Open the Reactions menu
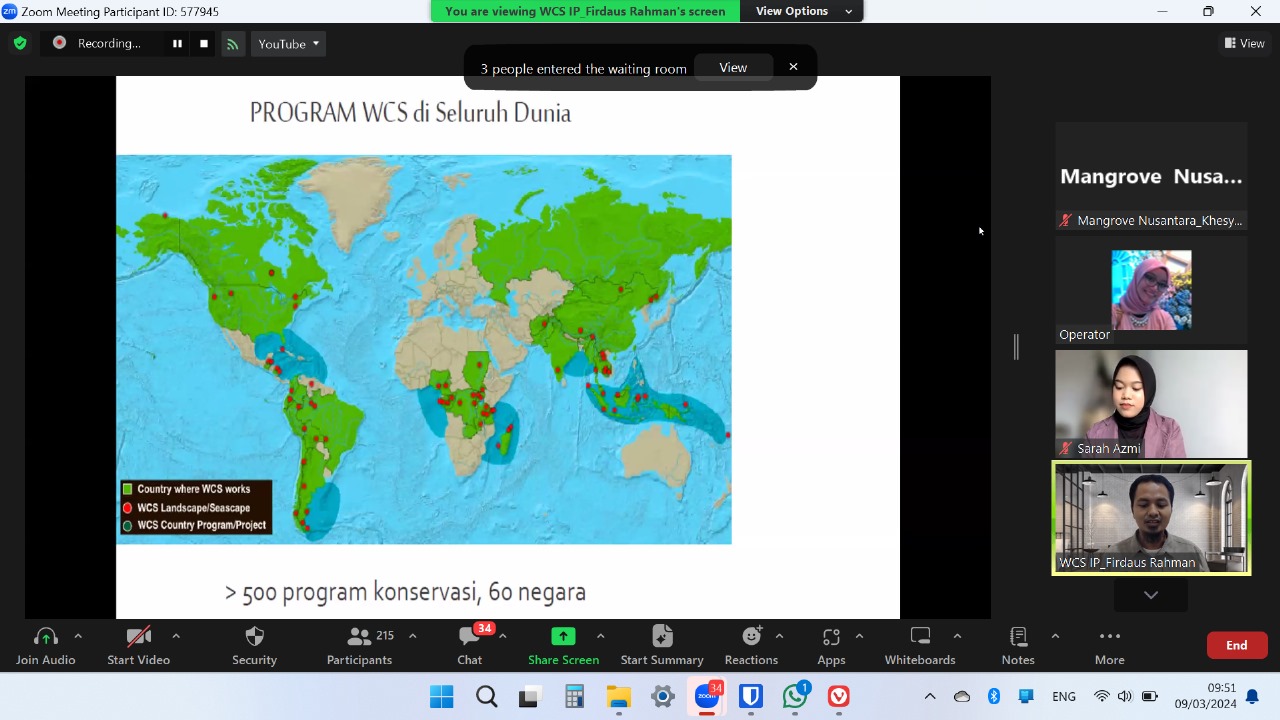Viewport: 1280px width, 720px height. [751, 645]
